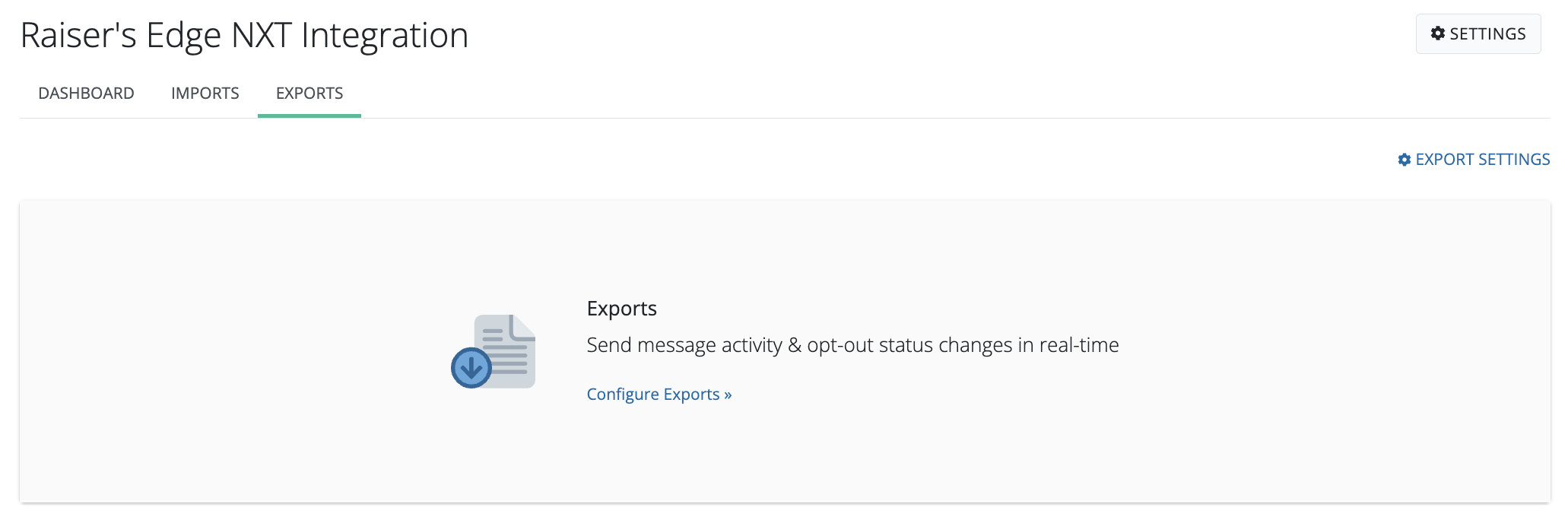Viewport: 1568px width, 523px height.
Task: Select the EXPORTS tab
Action: coord(309,94)
